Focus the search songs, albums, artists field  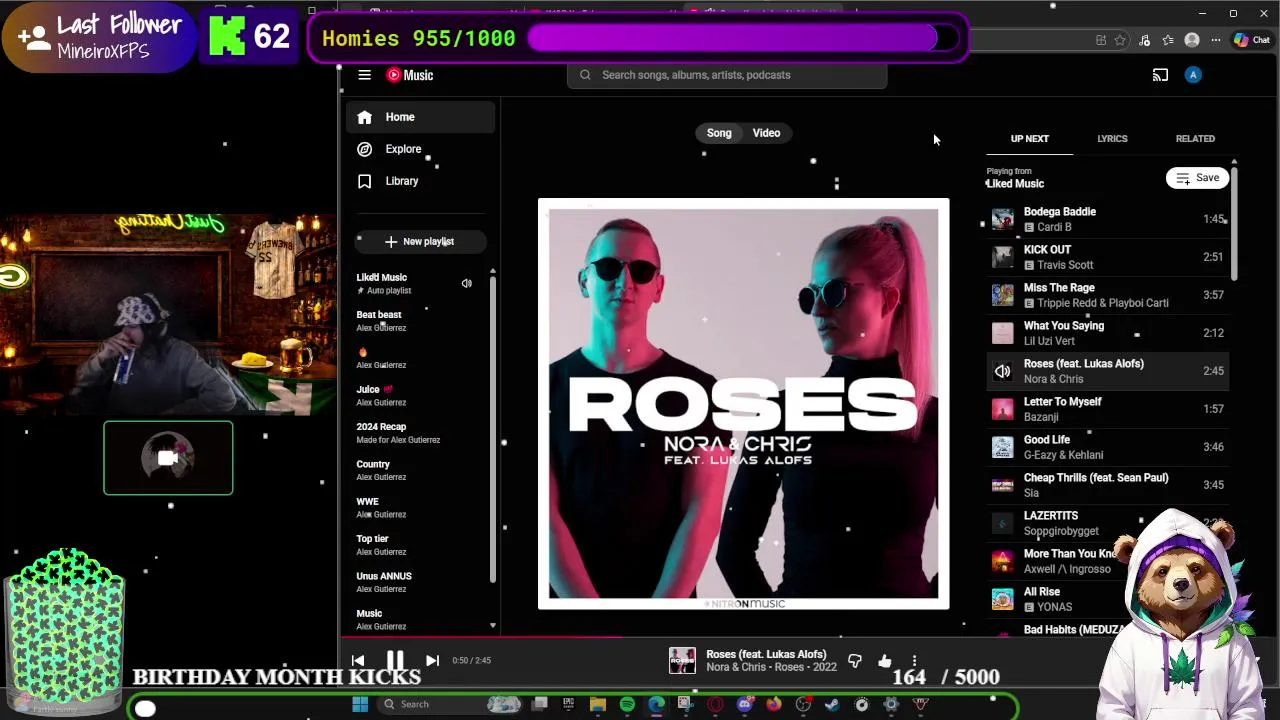point(727,75)
